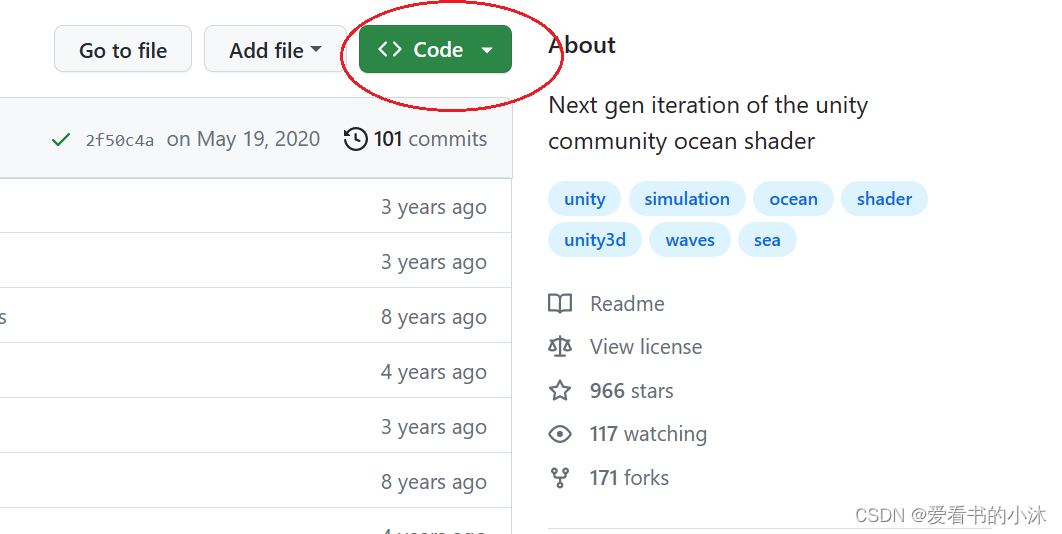
Task: Choose the unity3d topic tag
Action: [x=595, y=240]
